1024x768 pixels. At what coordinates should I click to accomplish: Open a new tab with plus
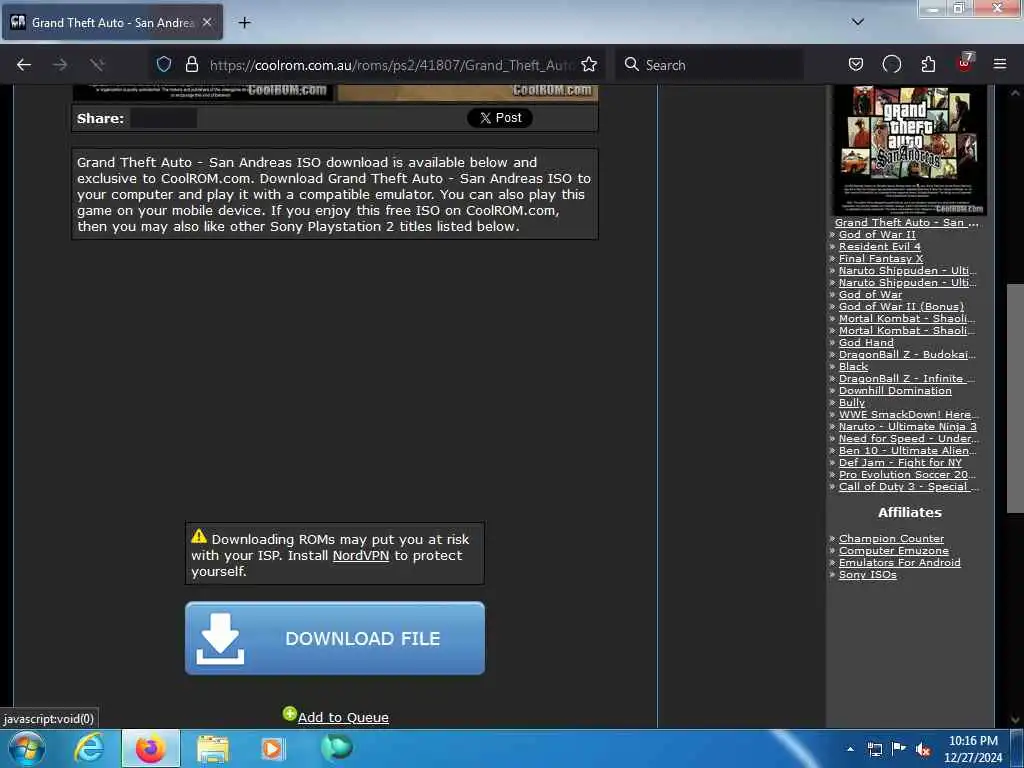[244, 23]
